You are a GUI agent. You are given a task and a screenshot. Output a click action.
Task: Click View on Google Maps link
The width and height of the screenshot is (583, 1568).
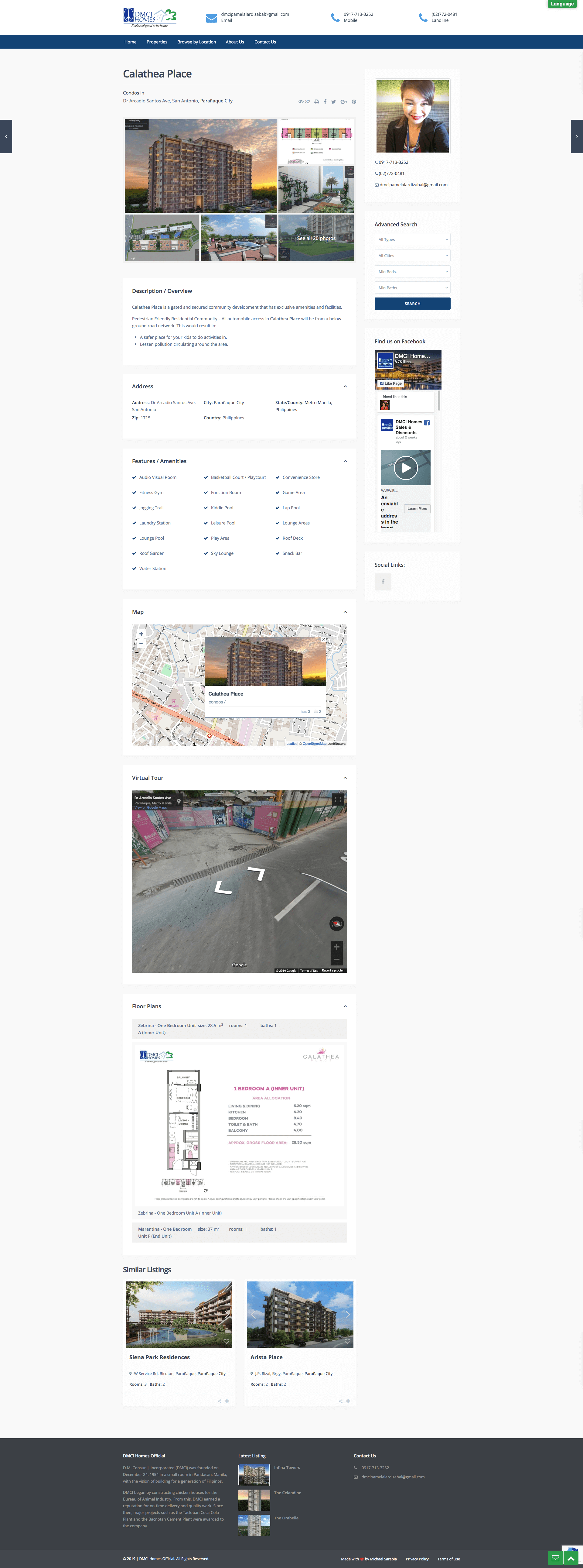pyautogui.click(x=150, y=808)
